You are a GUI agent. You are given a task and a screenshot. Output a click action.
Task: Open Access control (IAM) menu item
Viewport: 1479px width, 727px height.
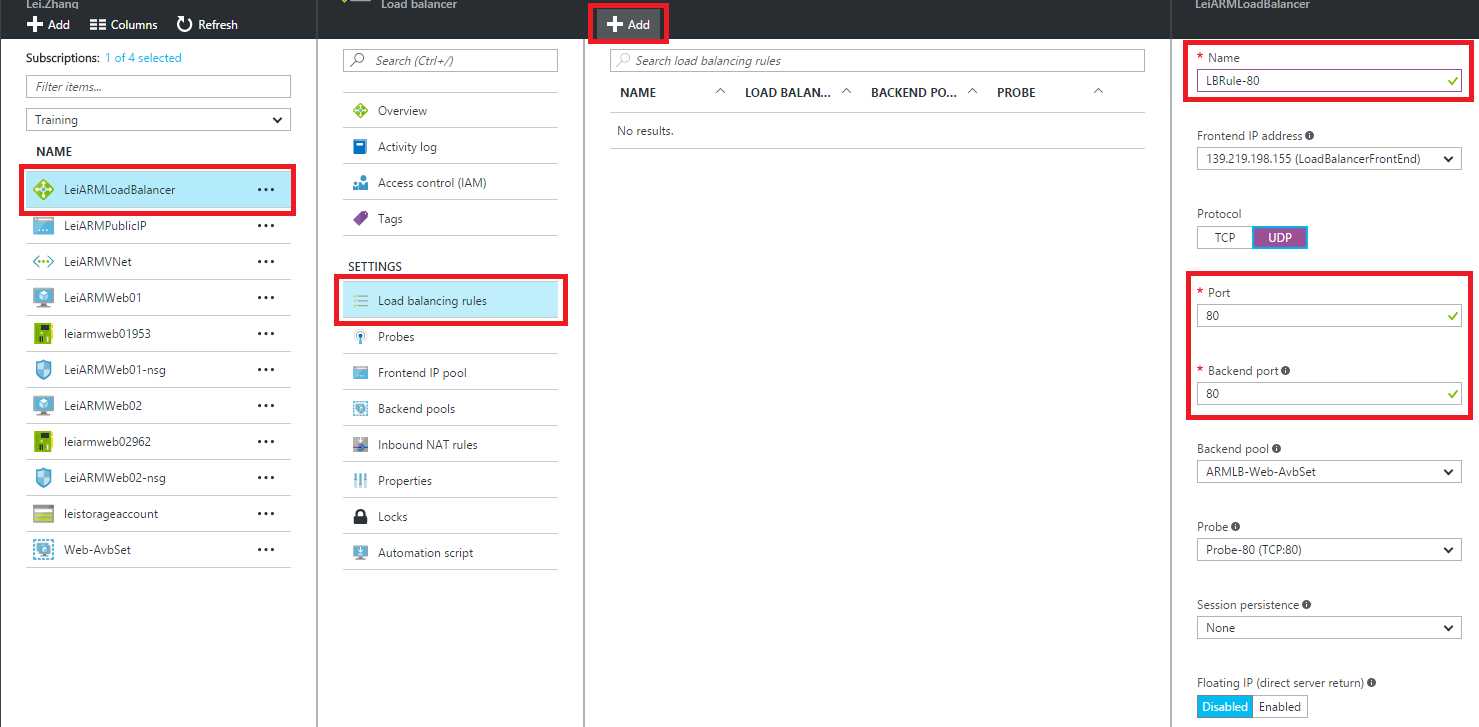450,183
